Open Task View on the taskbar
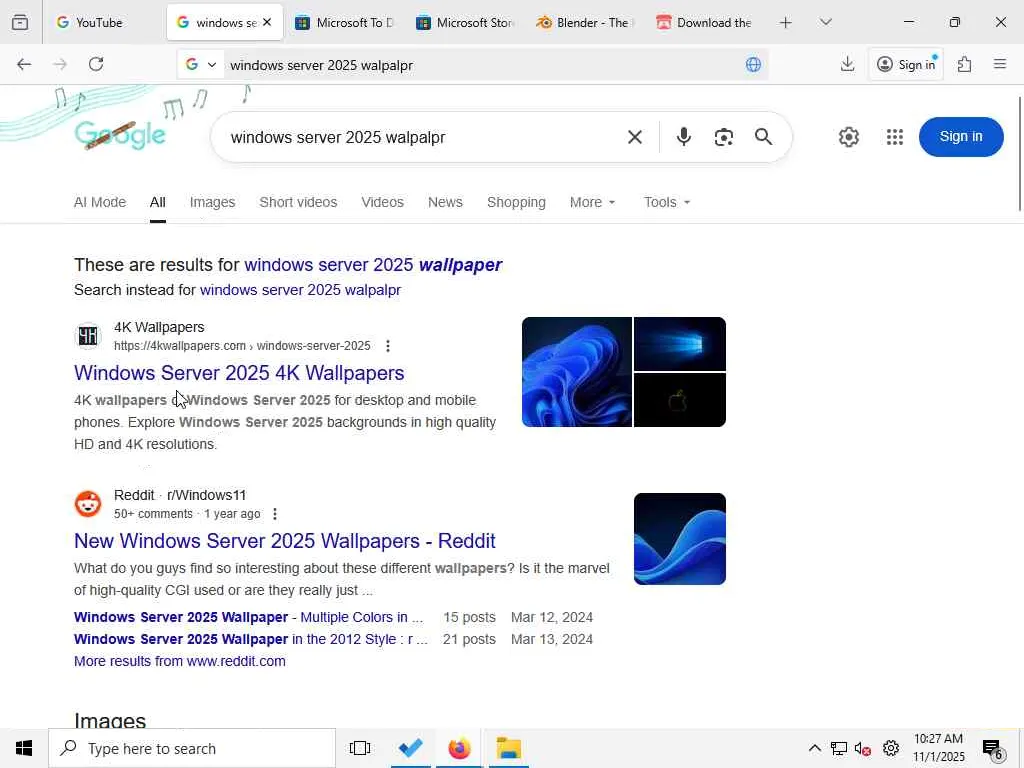 coord(360,748)
